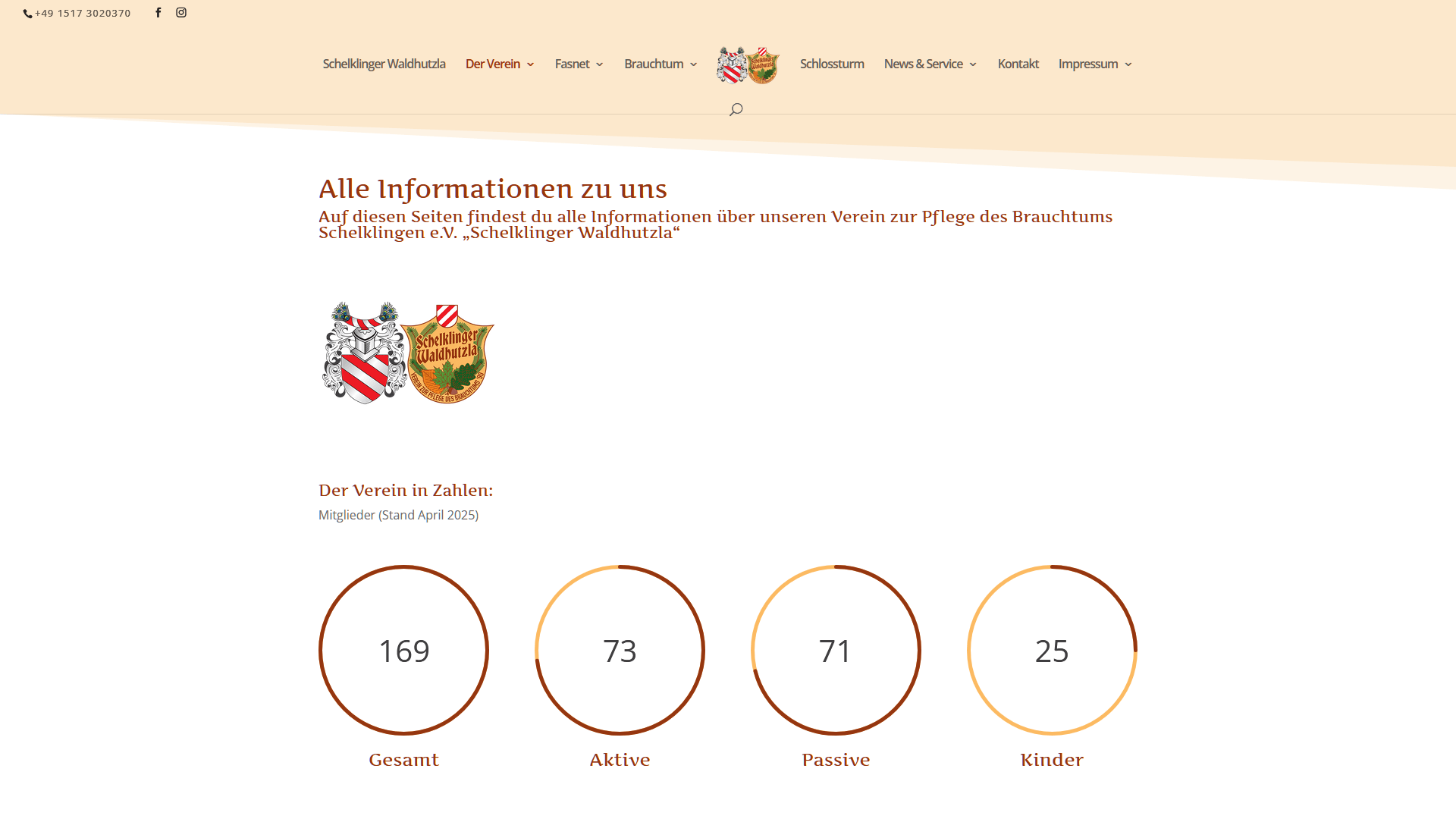Screen dimensions: 1456x819
Task: Click the Gesamt 169 circle counter
Action: [403, 650]
